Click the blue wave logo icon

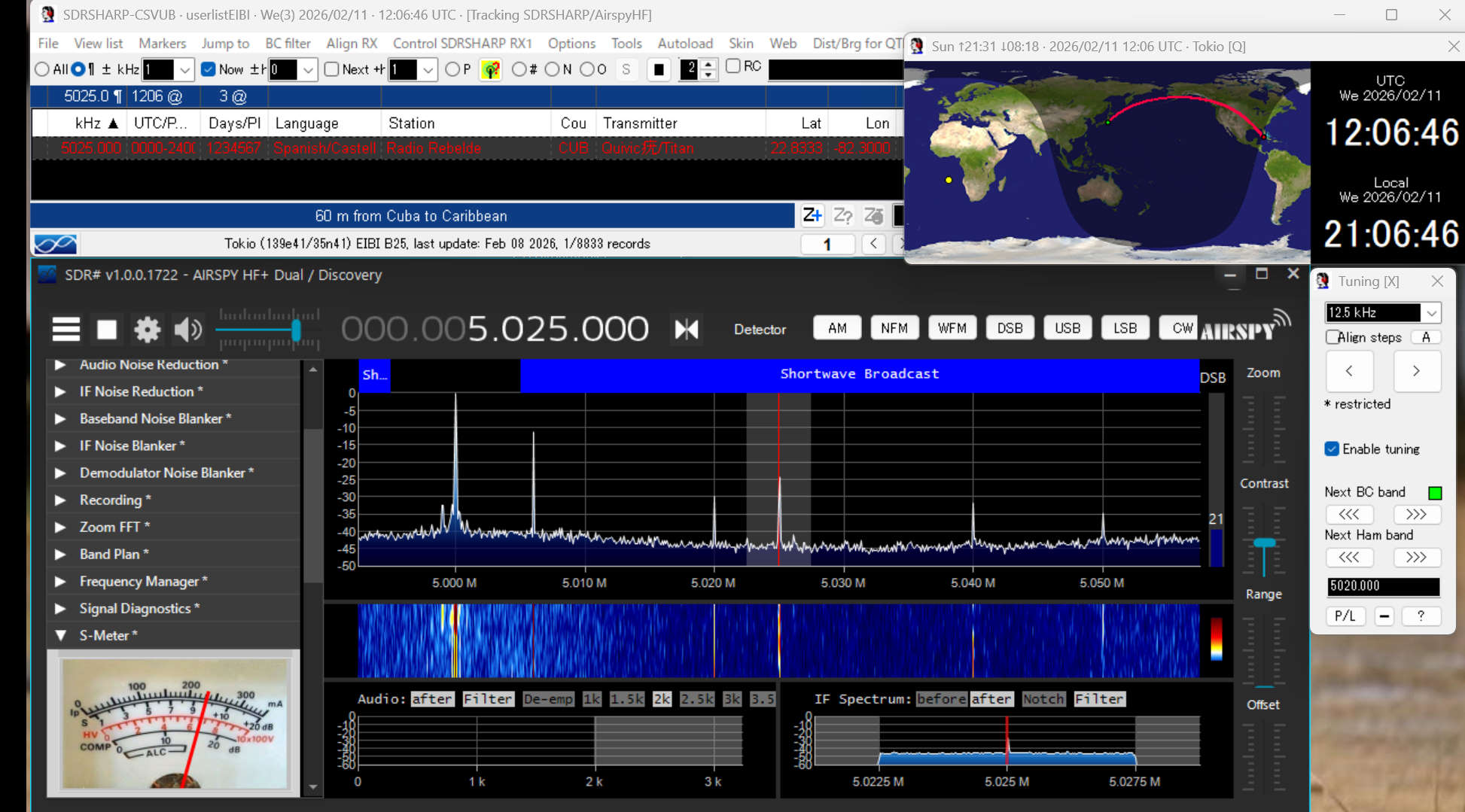coord(56,244)
